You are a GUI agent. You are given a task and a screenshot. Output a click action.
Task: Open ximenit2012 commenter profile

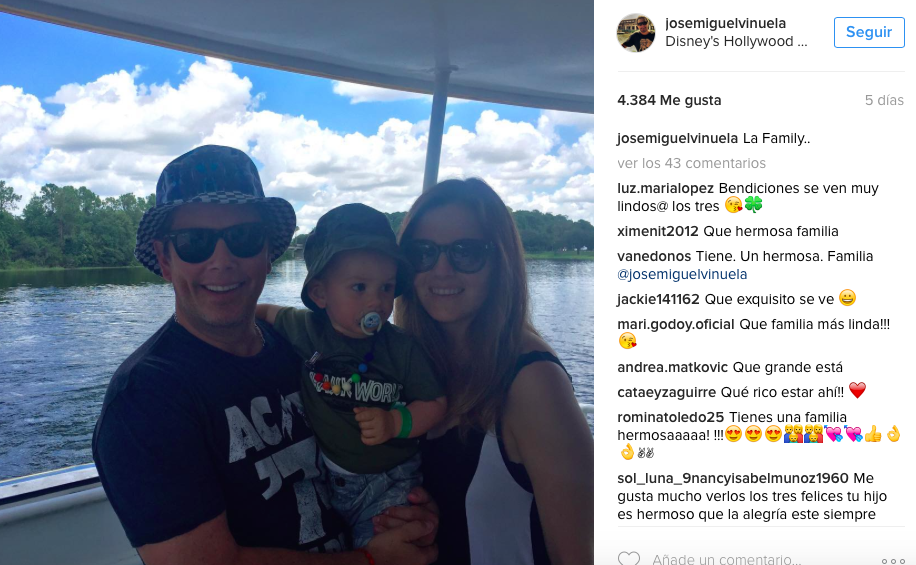point(658,231)
